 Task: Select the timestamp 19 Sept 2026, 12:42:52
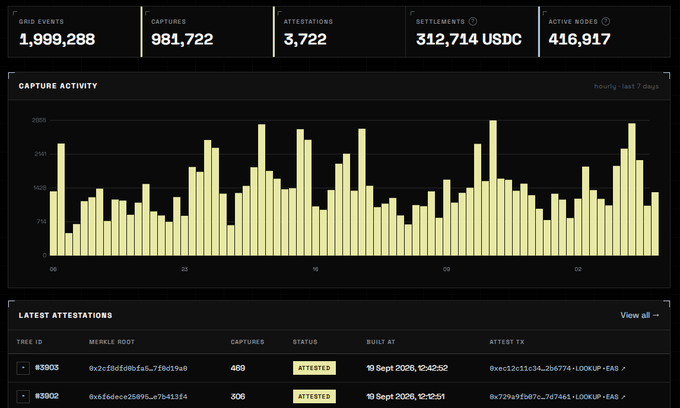407,368
